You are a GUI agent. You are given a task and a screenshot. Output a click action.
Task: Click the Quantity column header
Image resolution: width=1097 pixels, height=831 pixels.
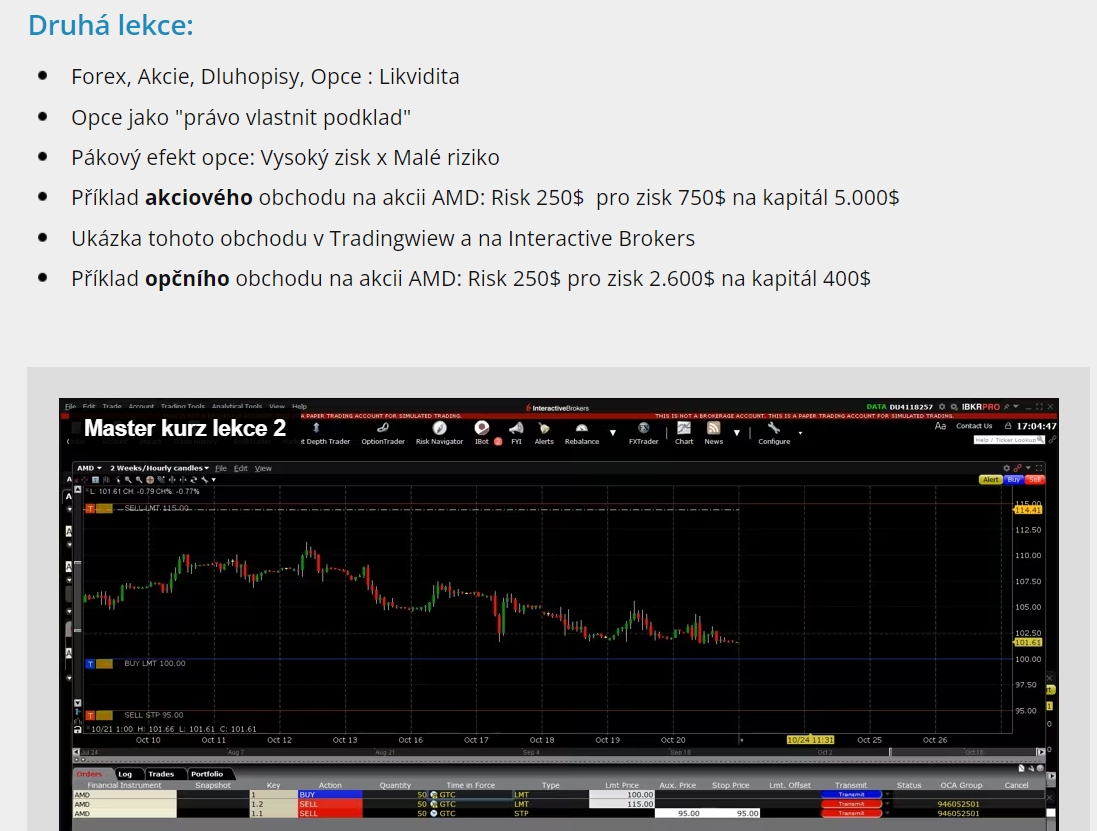coord(395,786)
